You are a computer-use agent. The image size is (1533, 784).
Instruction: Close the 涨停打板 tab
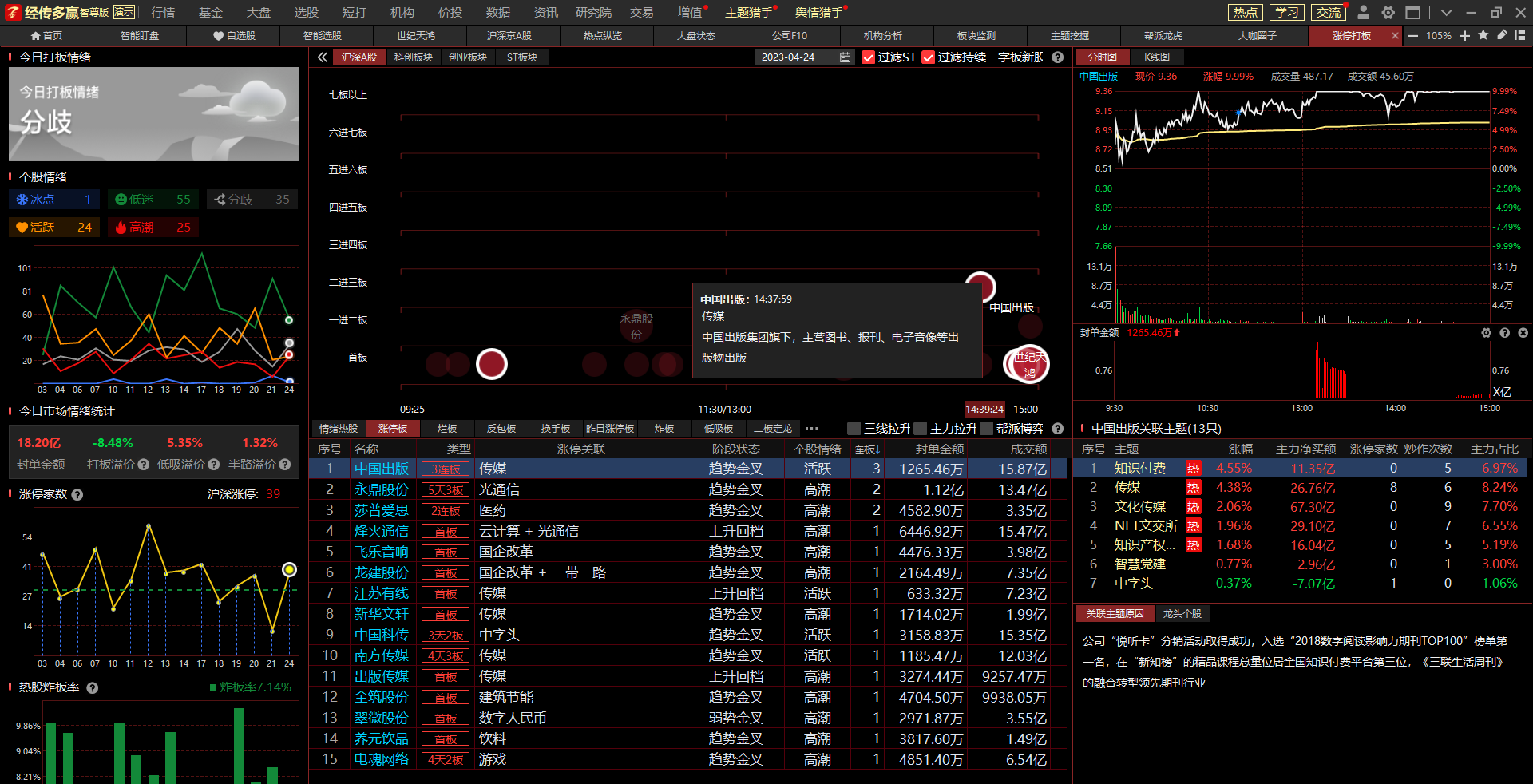pyautogui.click(x=1395, y=36)
